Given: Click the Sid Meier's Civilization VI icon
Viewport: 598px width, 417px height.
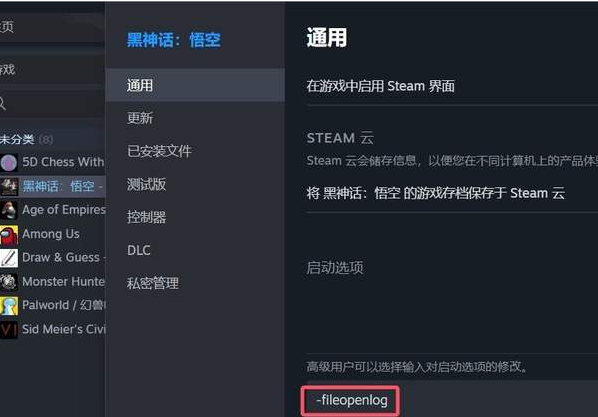Looking at the screenshot, I should click(x=9, y=330).
